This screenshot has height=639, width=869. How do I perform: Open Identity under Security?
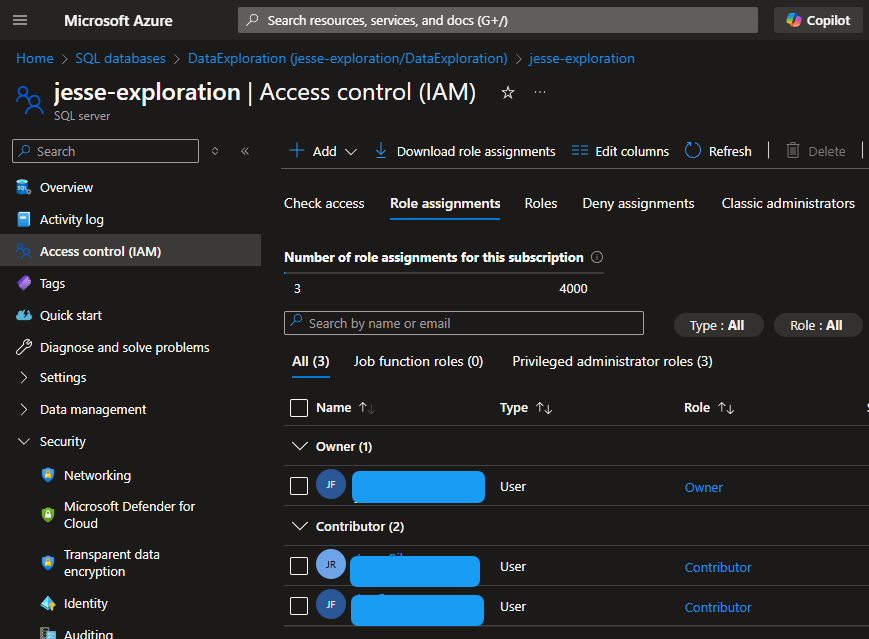pos(85,604)
